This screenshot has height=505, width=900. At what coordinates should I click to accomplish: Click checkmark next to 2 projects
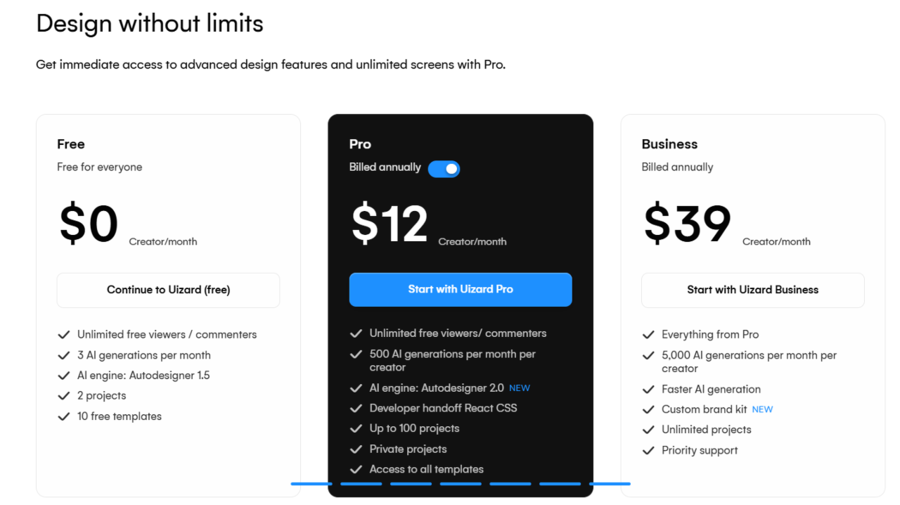pos(64,396)
